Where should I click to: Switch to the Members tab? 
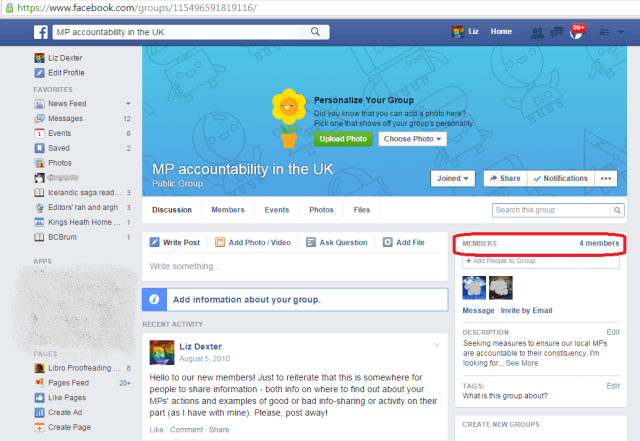(x=228, y=210)
